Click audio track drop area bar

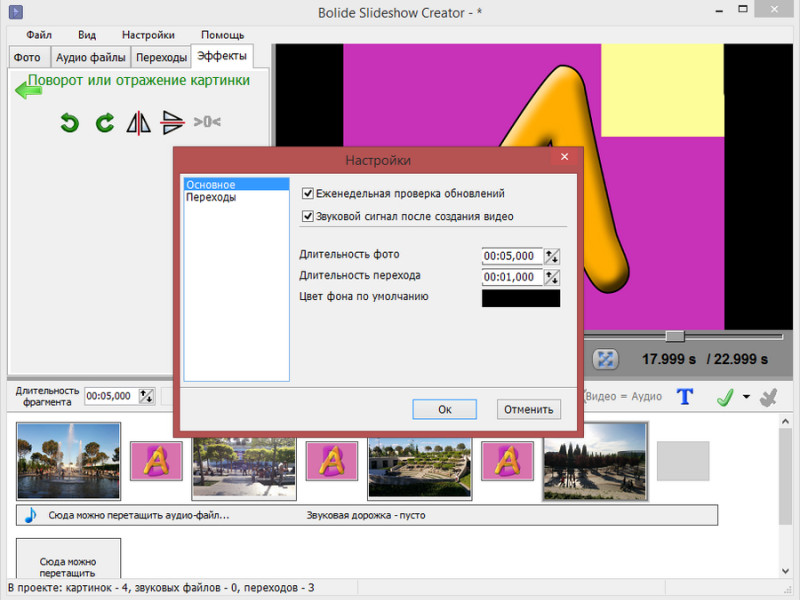coord(367,515)
